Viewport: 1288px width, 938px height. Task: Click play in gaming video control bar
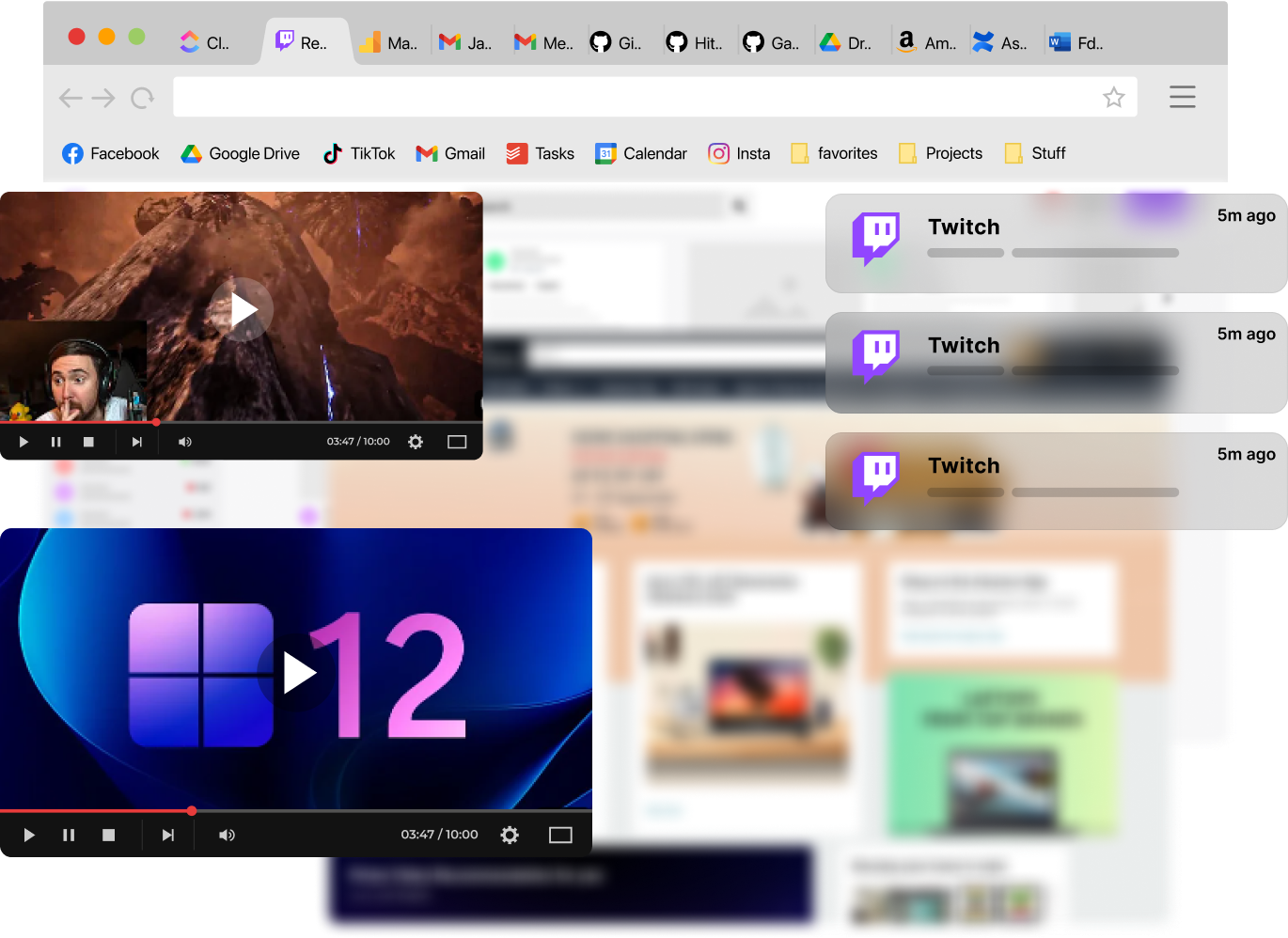[24, 442]
